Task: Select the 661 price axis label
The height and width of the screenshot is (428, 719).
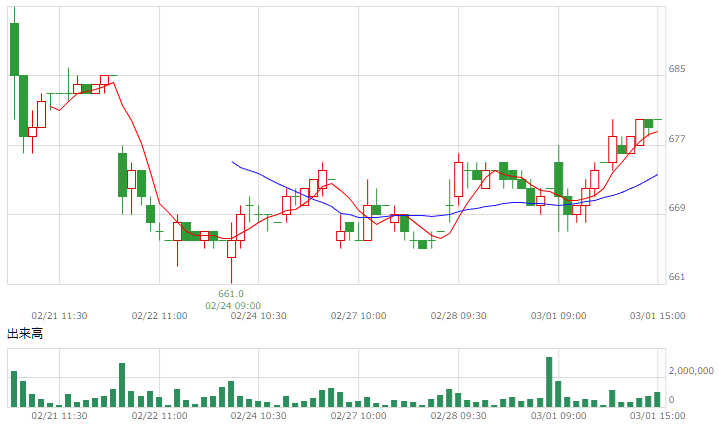Action: 677,277
